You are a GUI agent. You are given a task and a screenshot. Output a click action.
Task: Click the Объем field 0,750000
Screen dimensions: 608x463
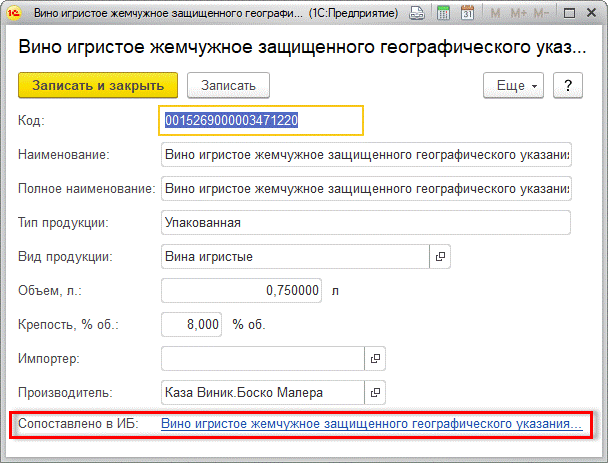241,290
